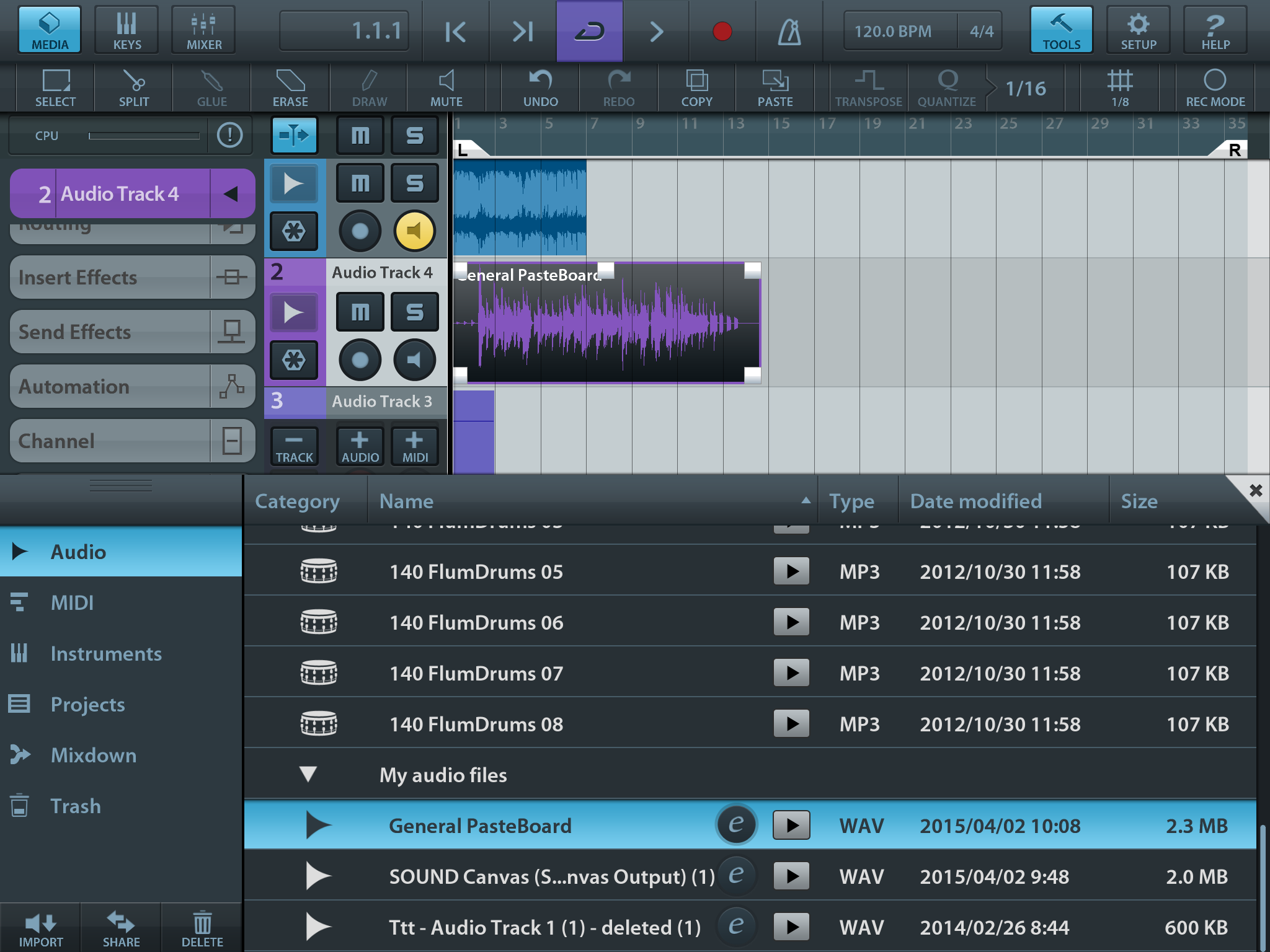This screenshot has width=1270, height=952.
Task: Toggle global solo S button
Action: [415, 134]
